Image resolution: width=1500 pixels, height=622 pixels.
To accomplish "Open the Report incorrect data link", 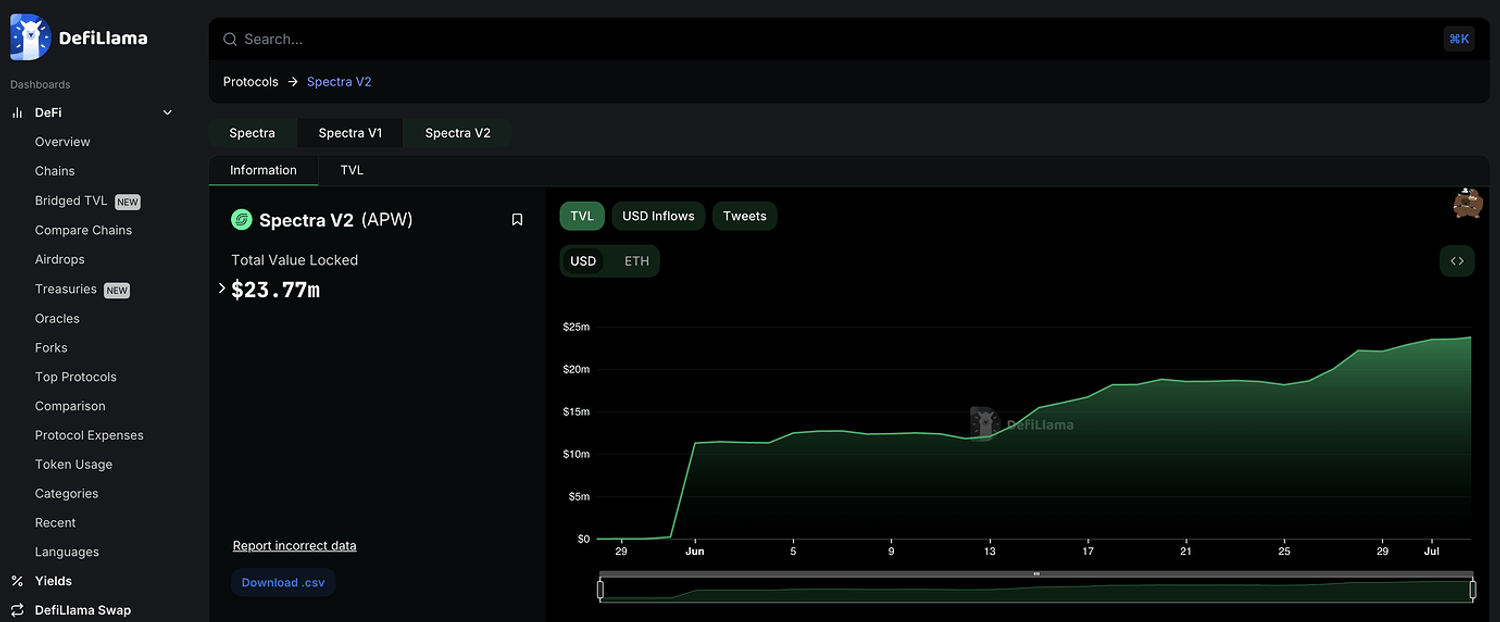I will [x=294, y=546].
